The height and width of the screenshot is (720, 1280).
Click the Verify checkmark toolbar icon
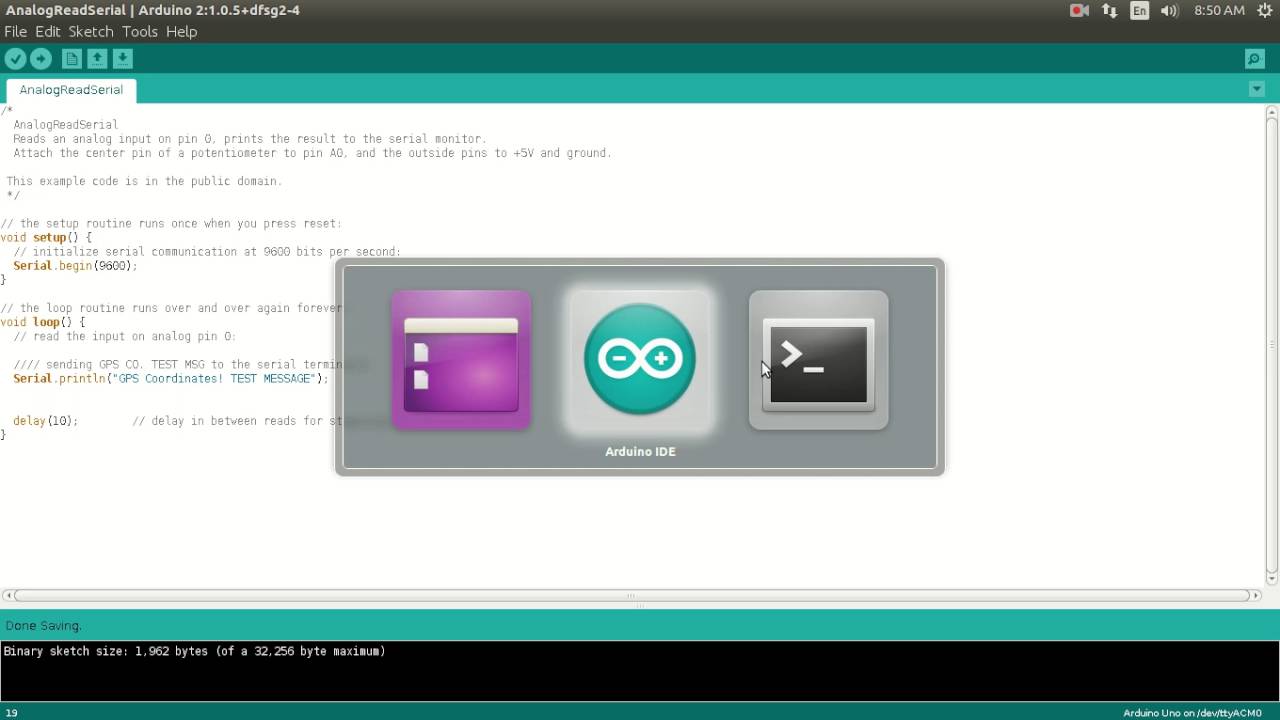[x=15, y=59]
